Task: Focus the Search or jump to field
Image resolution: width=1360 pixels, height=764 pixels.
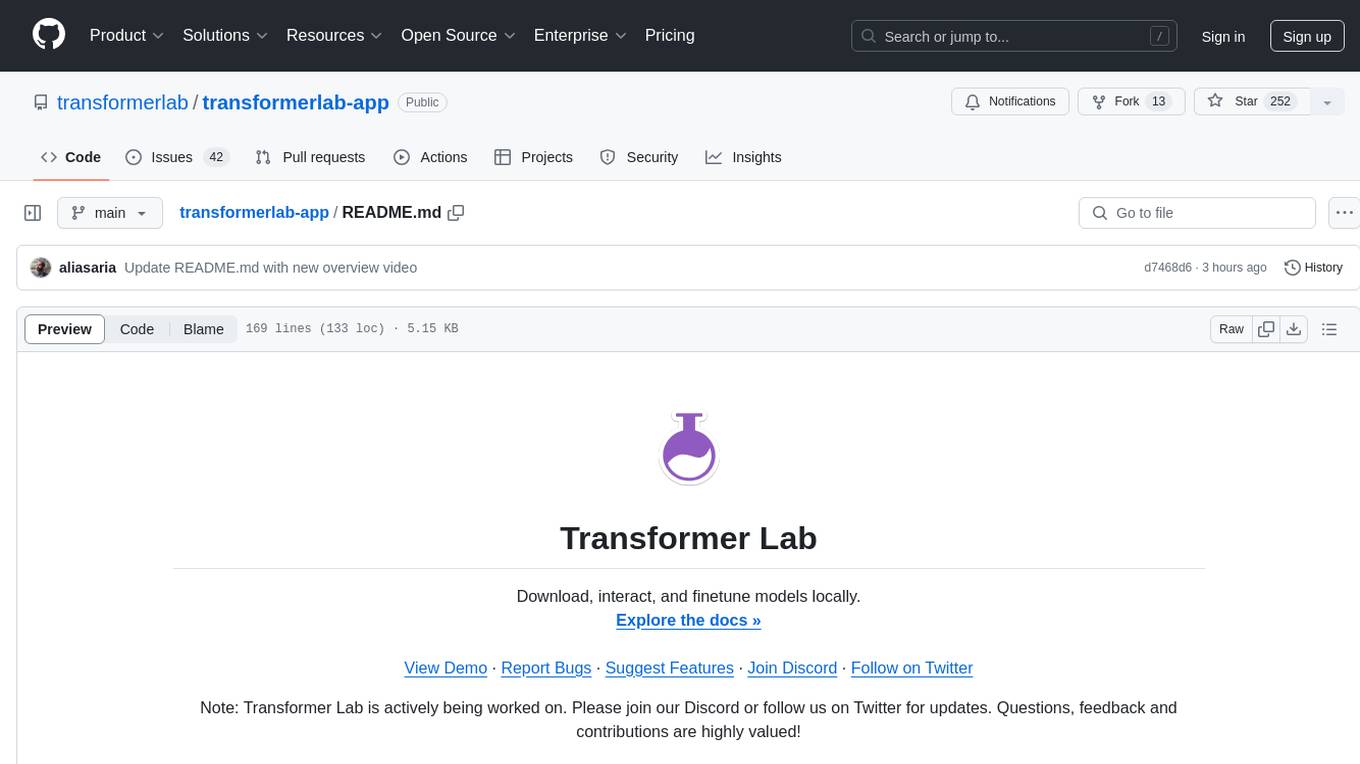Action: coord(1014,37)
